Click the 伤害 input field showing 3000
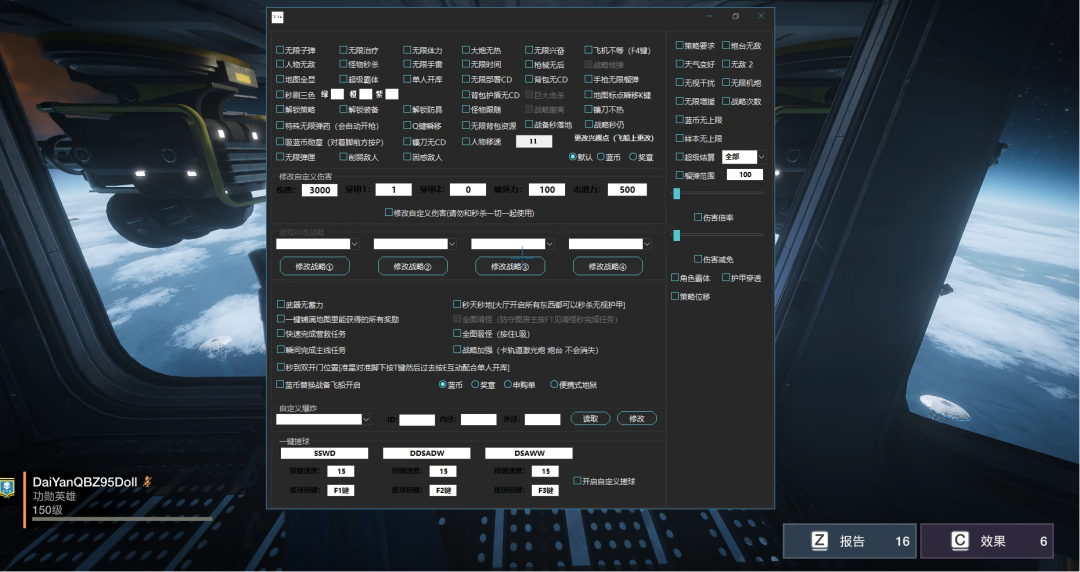 pyautogui.click(x=319, y=190)
